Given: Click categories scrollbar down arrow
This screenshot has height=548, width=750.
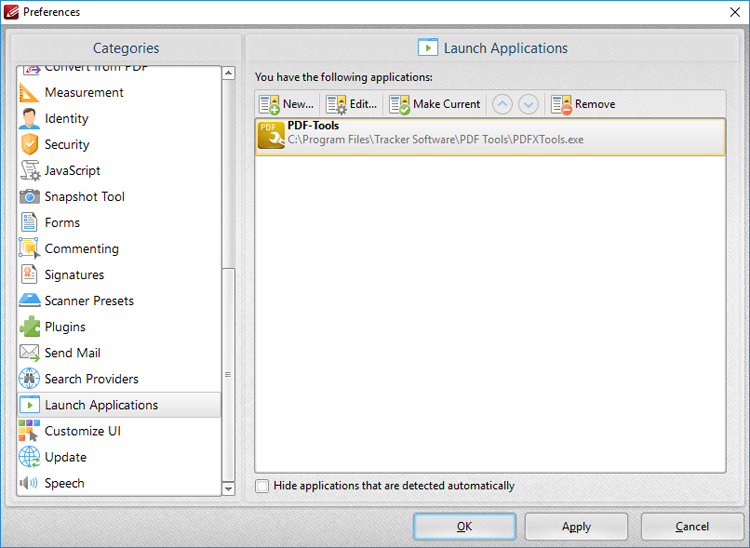Looking at the screenshot, I should click(x=229, y=489).
